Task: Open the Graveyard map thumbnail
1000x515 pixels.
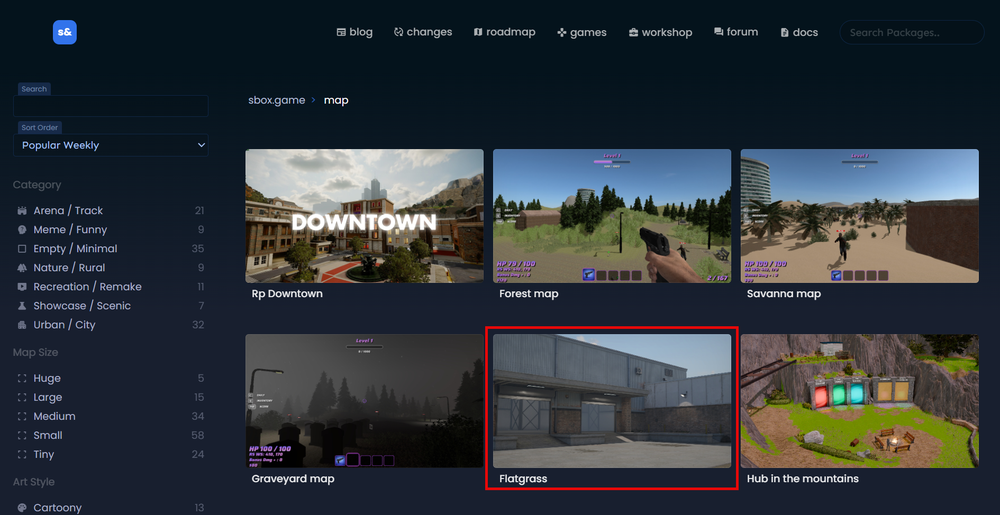Action: tap(364, 401)
